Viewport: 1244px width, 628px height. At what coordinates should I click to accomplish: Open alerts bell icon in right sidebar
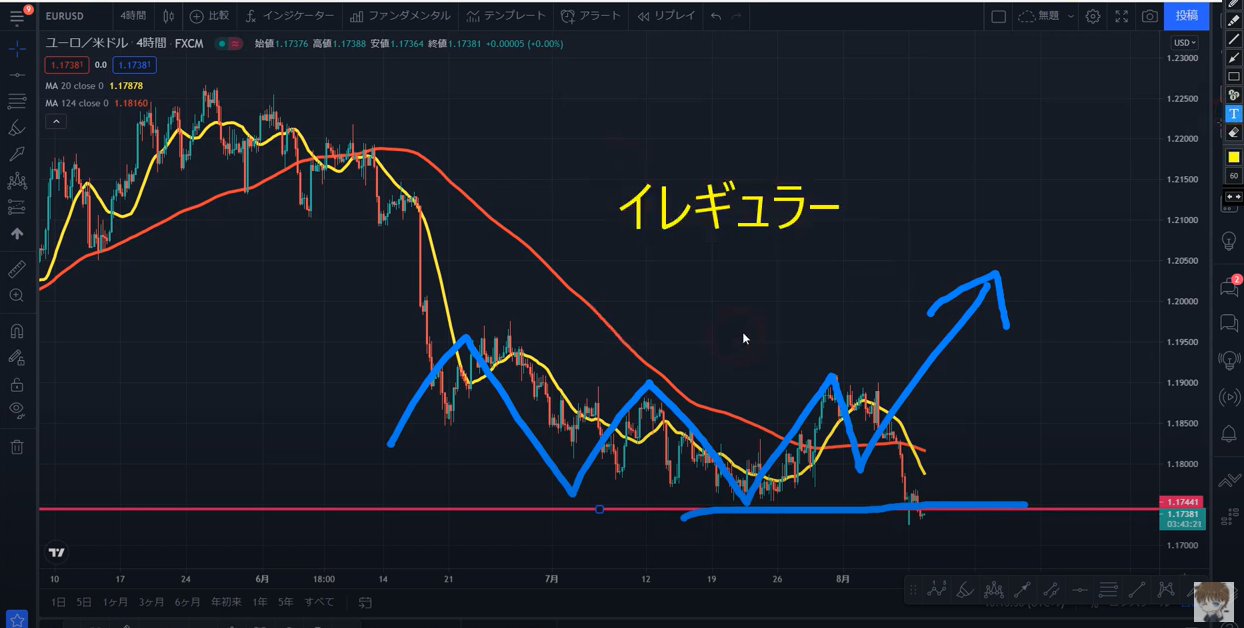pos(1229,434)
